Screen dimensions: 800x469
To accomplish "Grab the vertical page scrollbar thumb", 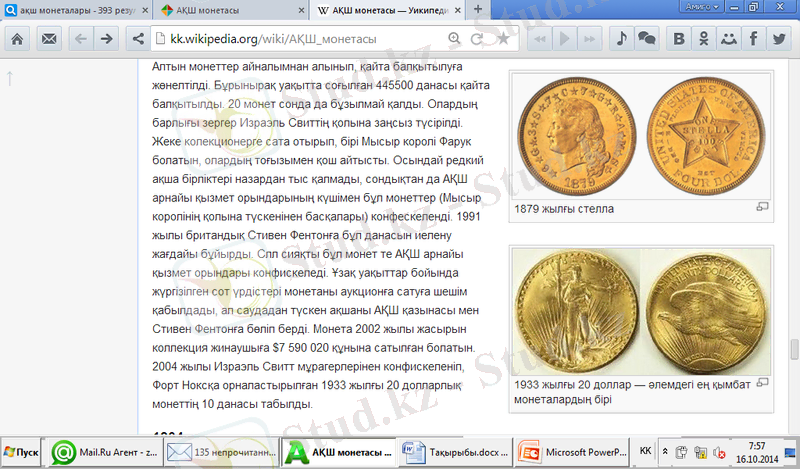I will point(794,350).
